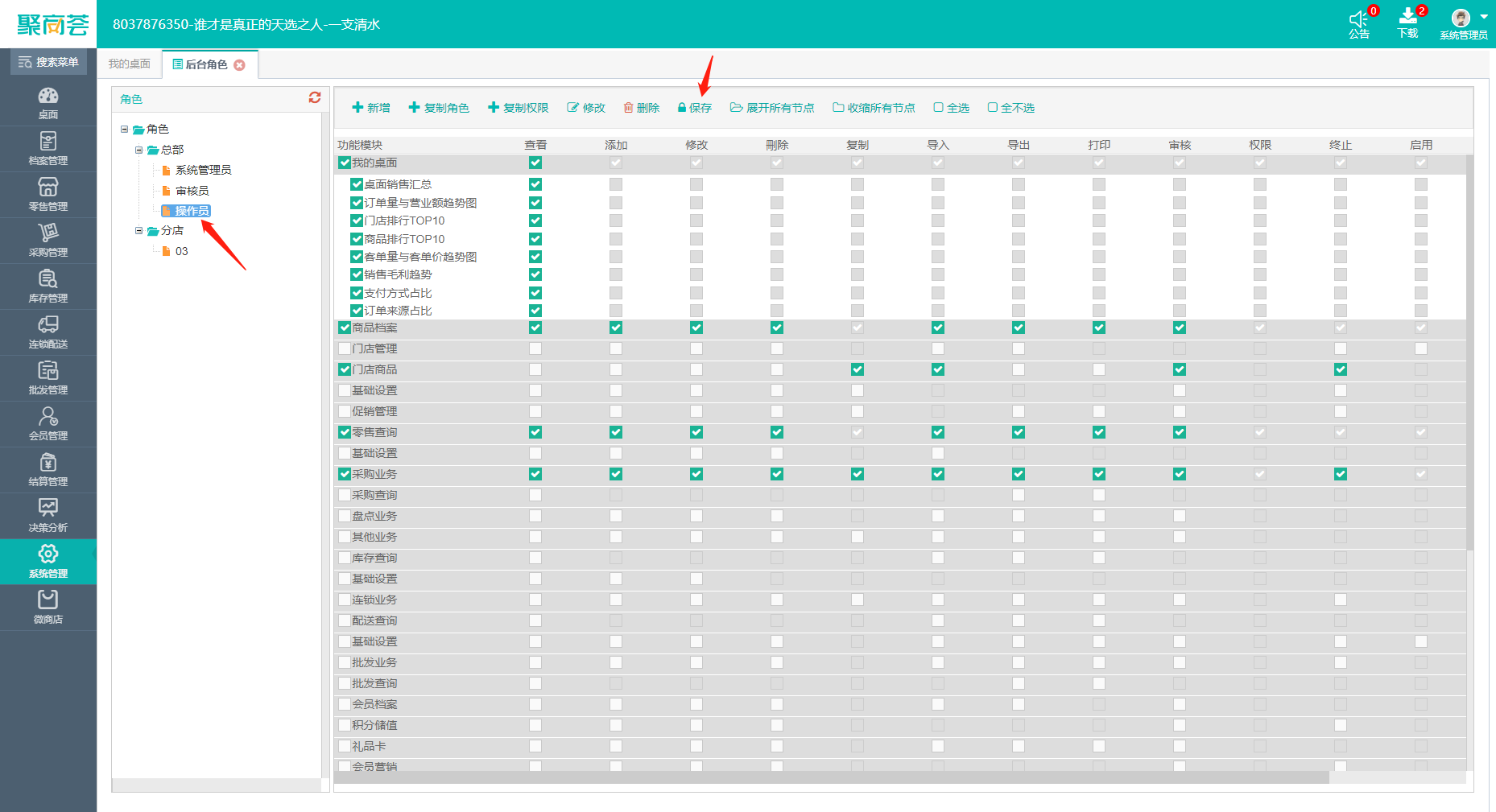The width and height of the screenshot is (1496, 812).
Task: Click the 搜索菜单 search menu button
Action: point(48,62)
